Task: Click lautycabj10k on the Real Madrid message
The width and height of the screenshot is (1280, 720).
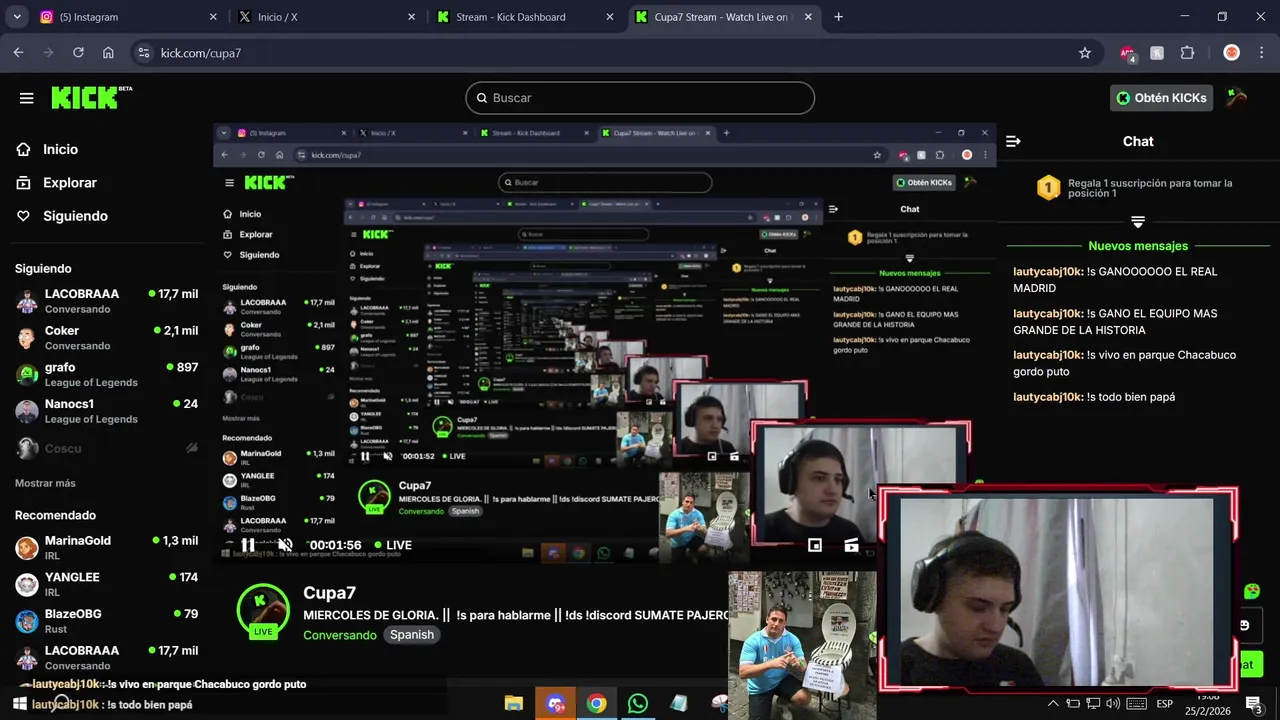Action: point(1048,272)
